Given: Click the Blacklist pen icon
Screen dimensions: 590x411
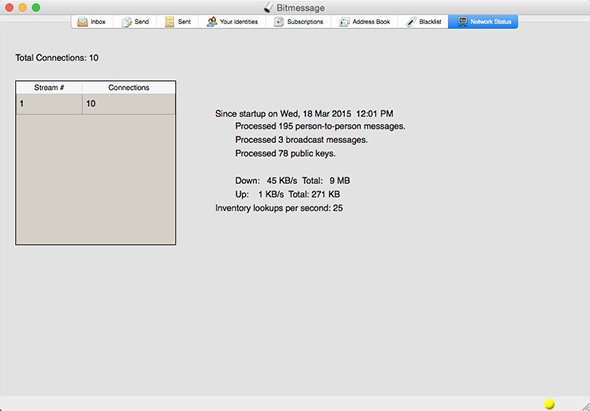Looking at the screenshot, I should (411, 22).
